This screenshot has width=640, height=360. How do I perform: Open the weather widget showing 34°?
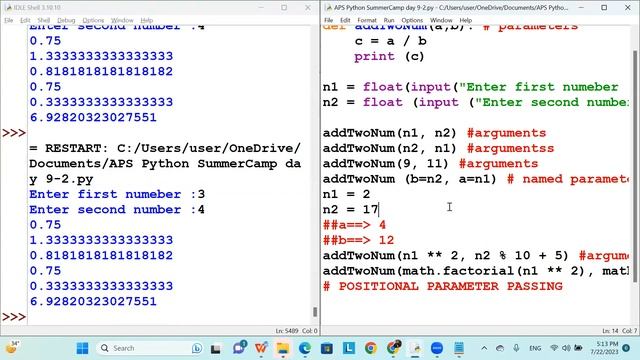click(12, 348)
